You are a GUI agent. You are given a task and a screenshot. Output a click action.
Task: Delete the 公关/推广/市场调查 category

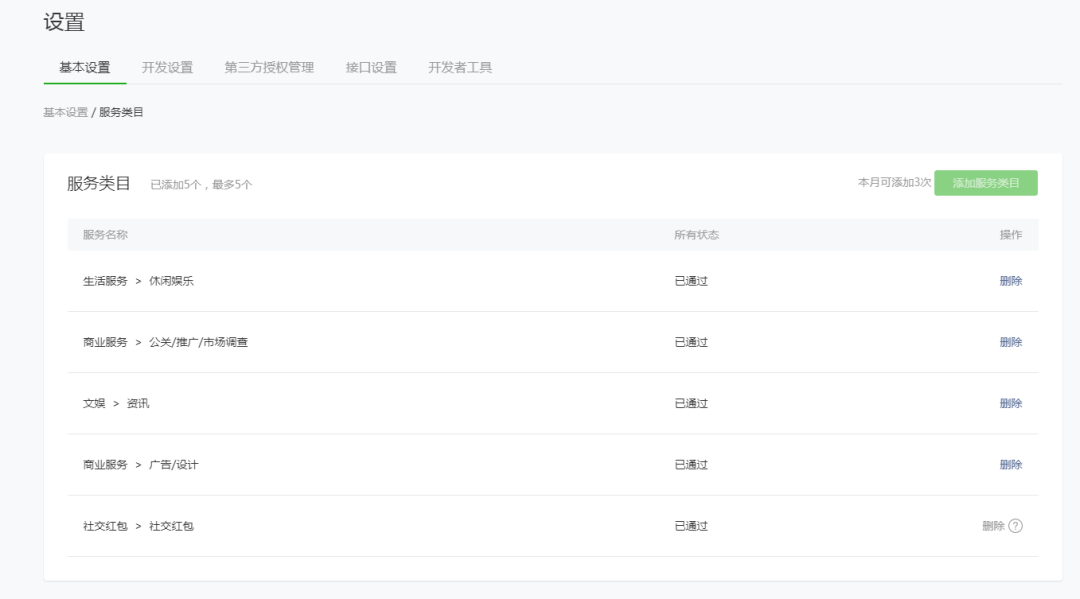1010,342
